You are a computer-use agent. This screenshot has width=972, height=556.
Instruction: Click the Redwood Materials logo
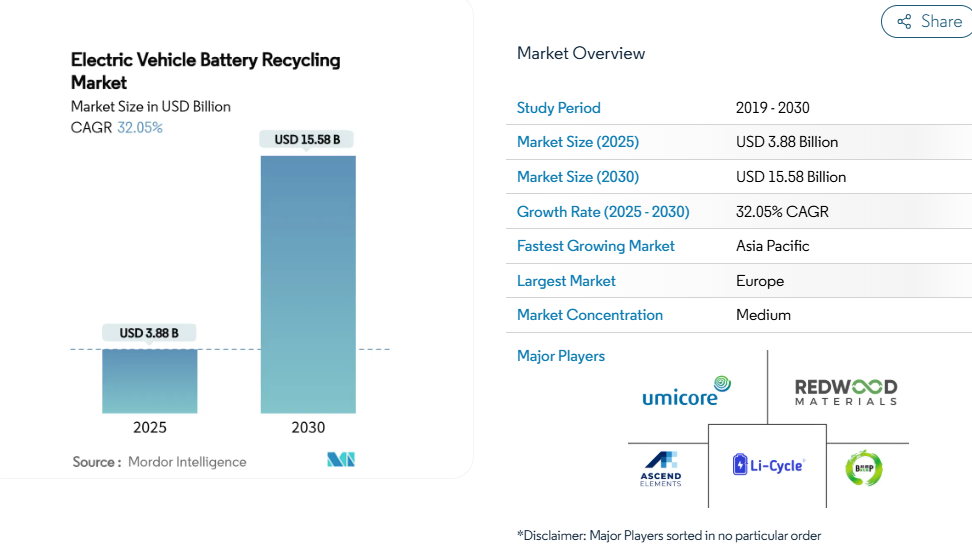coord(846,391)
